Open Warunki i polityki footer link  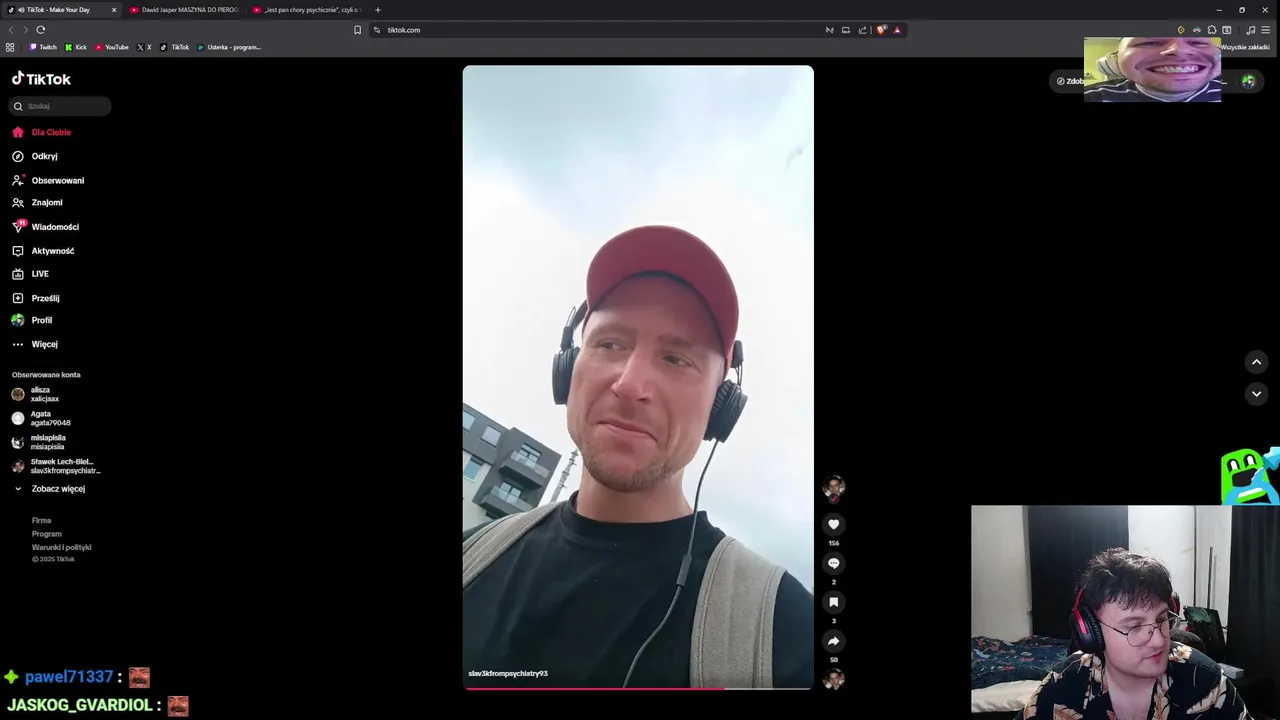[x=61, y=547]
